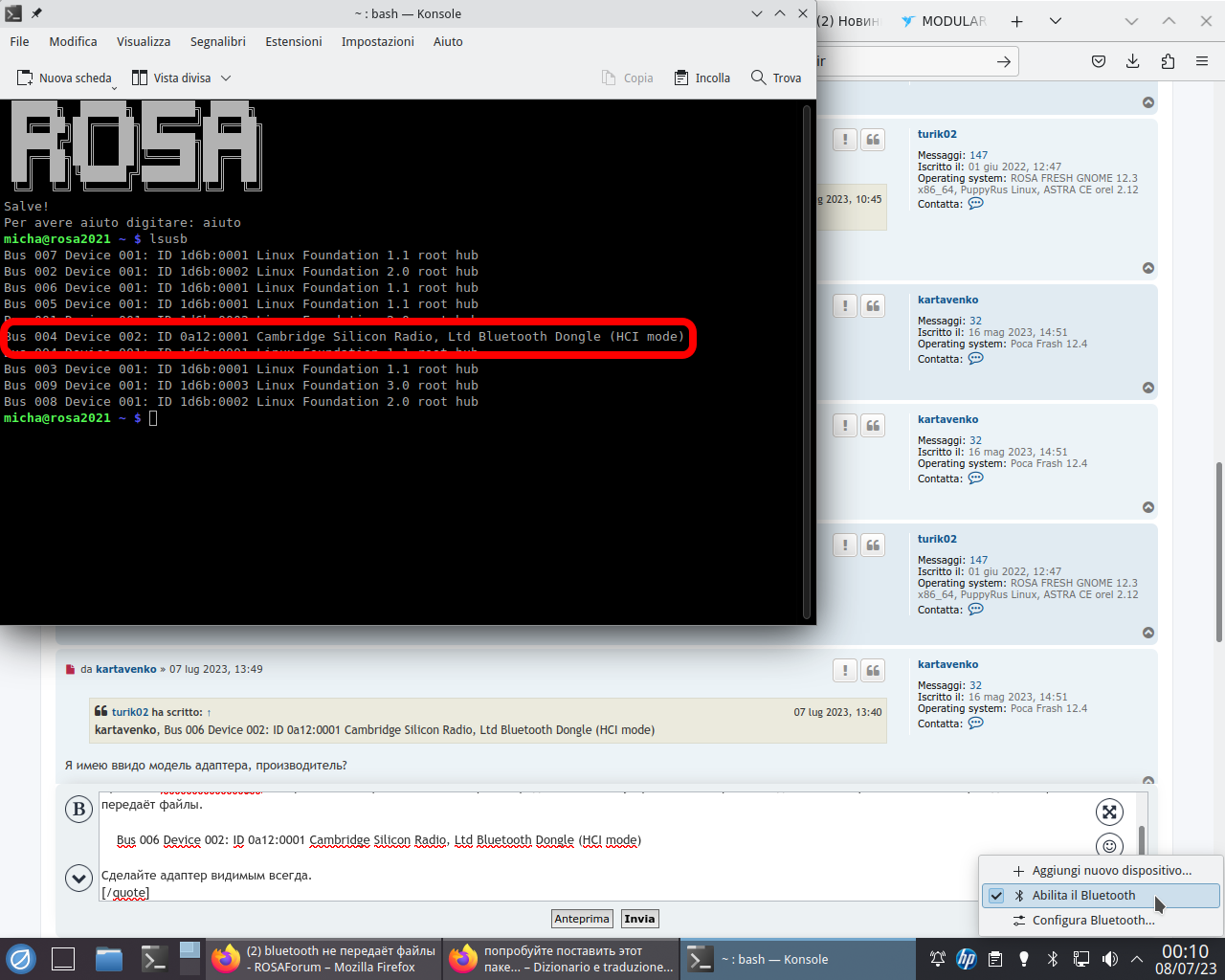Image resolution: width=1225 pixels, height=980 pixels.
Task: Open Configura Bluetooth... from the popup
Action: click(1102, 921)
